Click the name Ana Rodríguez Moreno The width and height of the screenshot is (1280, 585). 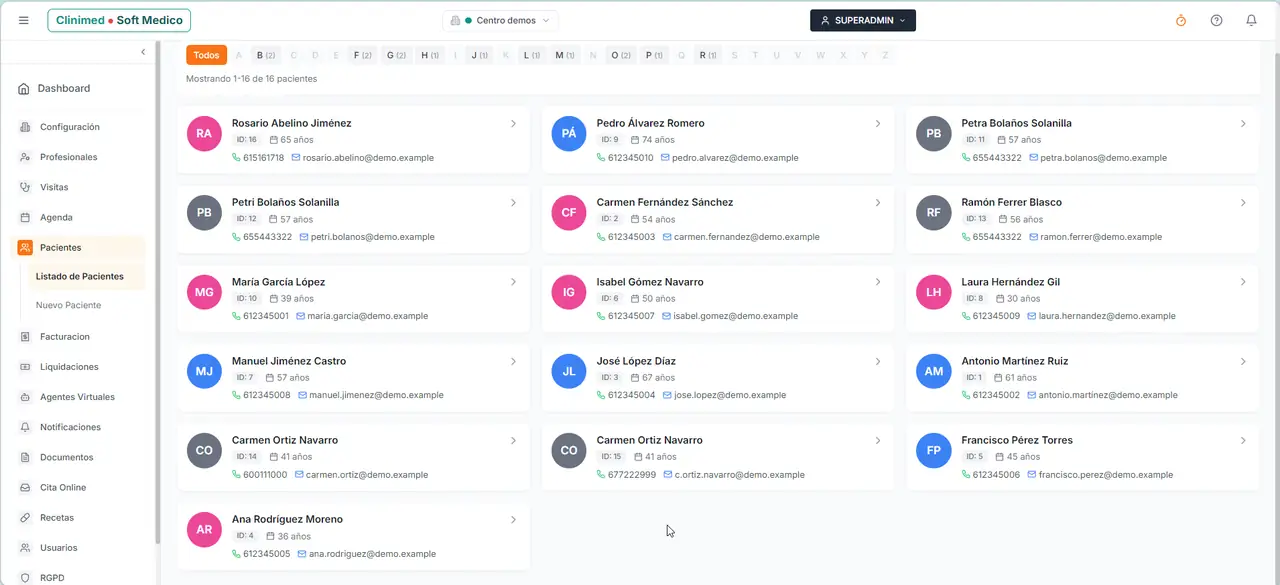pyautogui.click(x=287, y=519)
